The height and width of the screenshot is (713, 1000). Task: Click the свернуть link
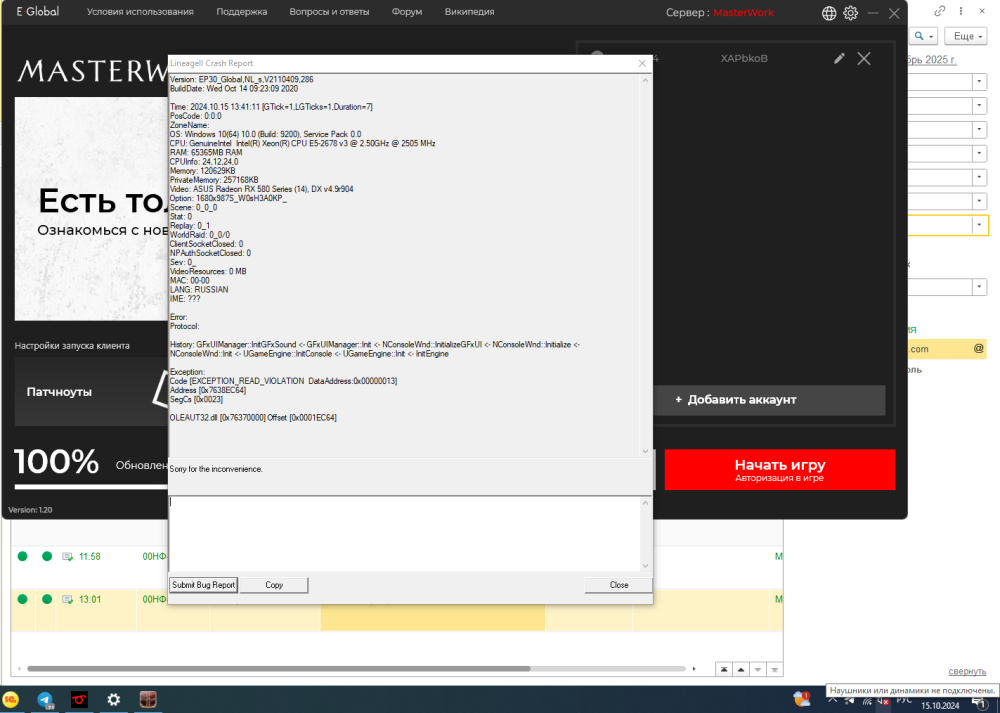[x=967, y=671]
